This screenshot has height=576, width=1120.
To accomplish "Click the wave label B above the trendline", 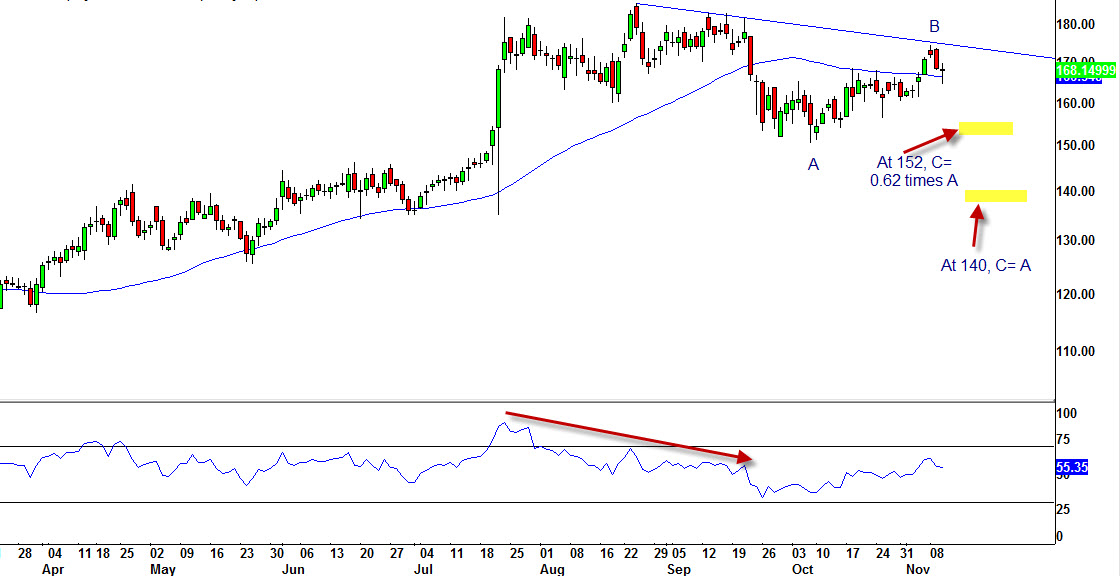I will [x=934, y=26].
